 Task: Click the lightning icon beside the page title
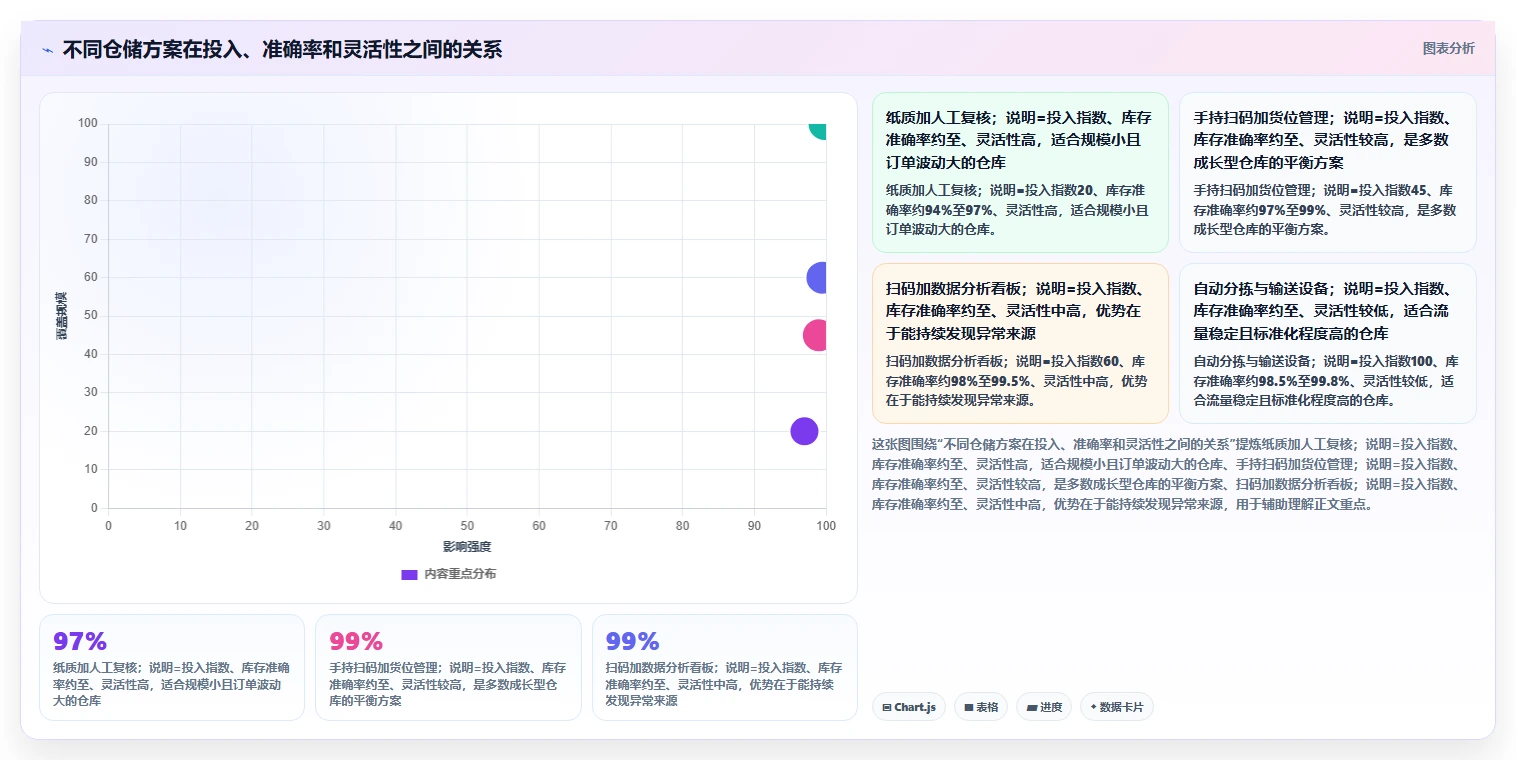point(47,49)
